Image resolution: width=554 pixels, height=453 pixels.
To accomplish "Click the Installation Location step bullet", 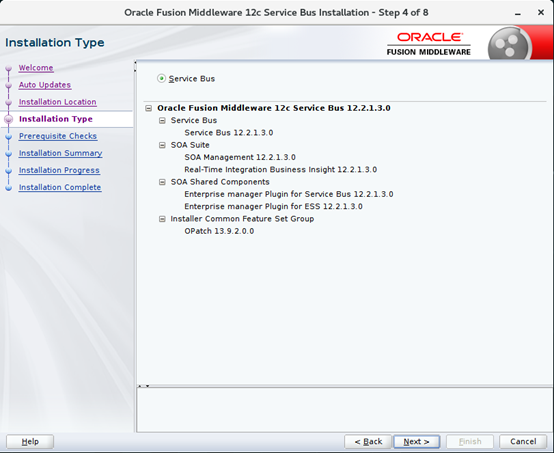I will click(x=9, y=102).
